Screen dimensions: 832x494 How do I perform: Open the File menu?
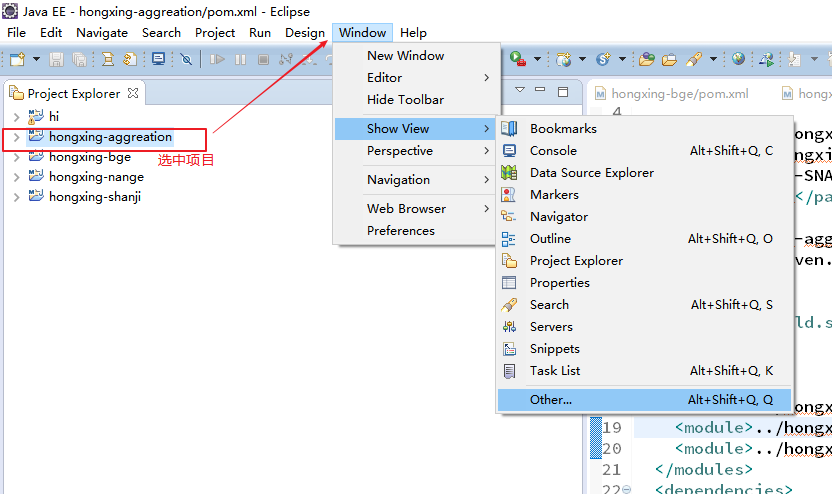(16, 33)
